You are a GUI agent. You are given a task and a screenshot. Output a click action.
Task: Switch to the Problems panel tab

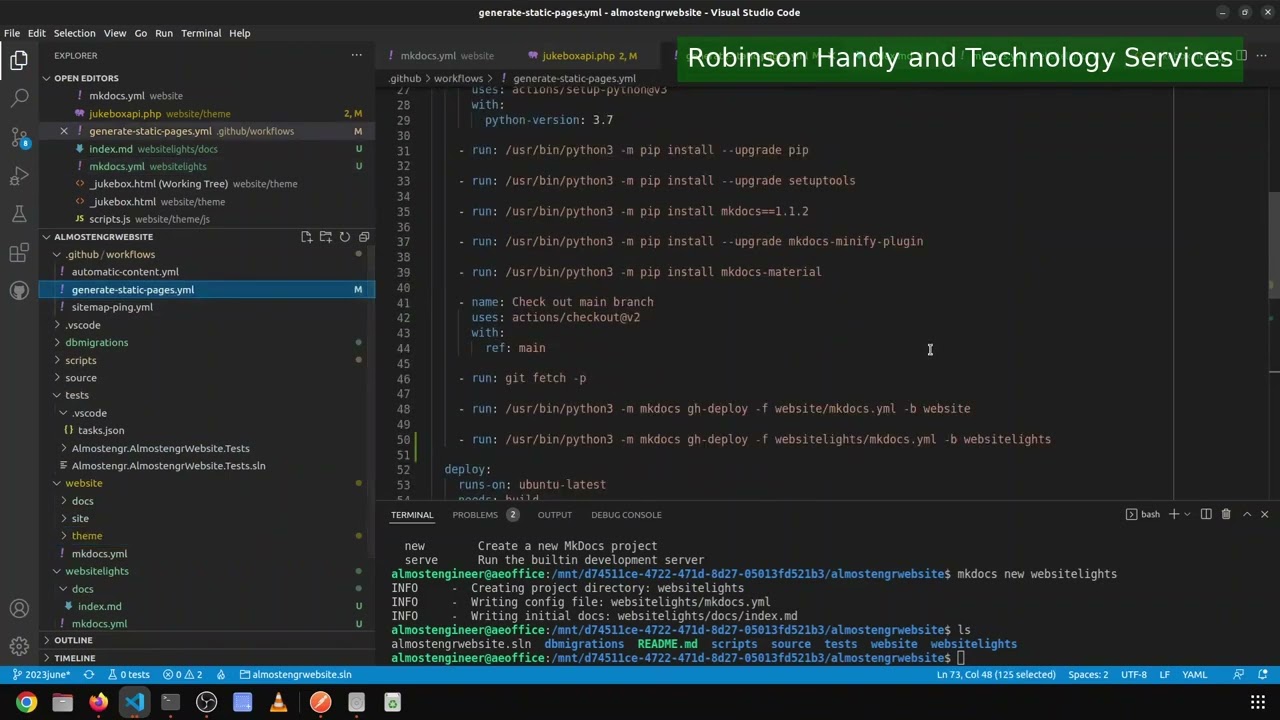click(485, 515)
